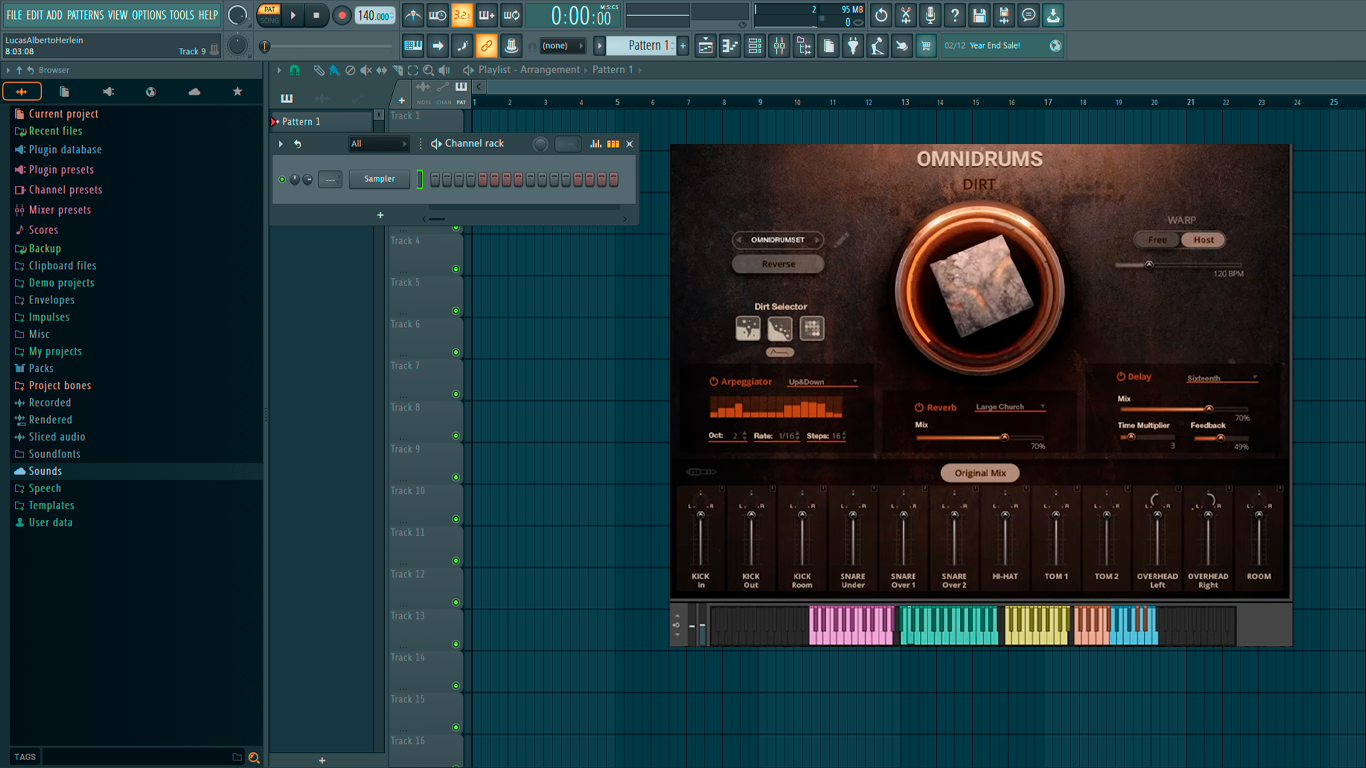The image size is (1366, 768).
Task: Click the render audio save icon
Action: (1004, 15)
